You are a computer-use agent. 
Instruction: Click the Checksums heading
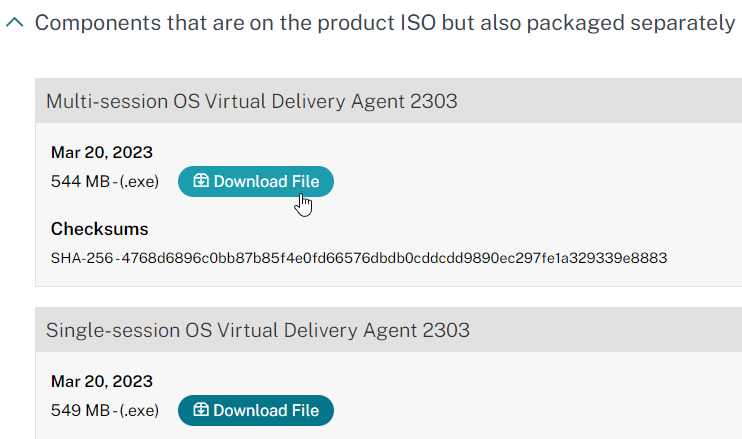[x=99, y=229]
